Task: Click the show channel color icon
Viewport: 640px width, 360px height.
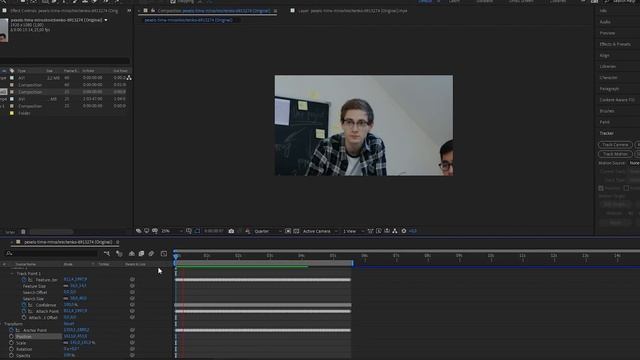Action: (x=248, y=231)
